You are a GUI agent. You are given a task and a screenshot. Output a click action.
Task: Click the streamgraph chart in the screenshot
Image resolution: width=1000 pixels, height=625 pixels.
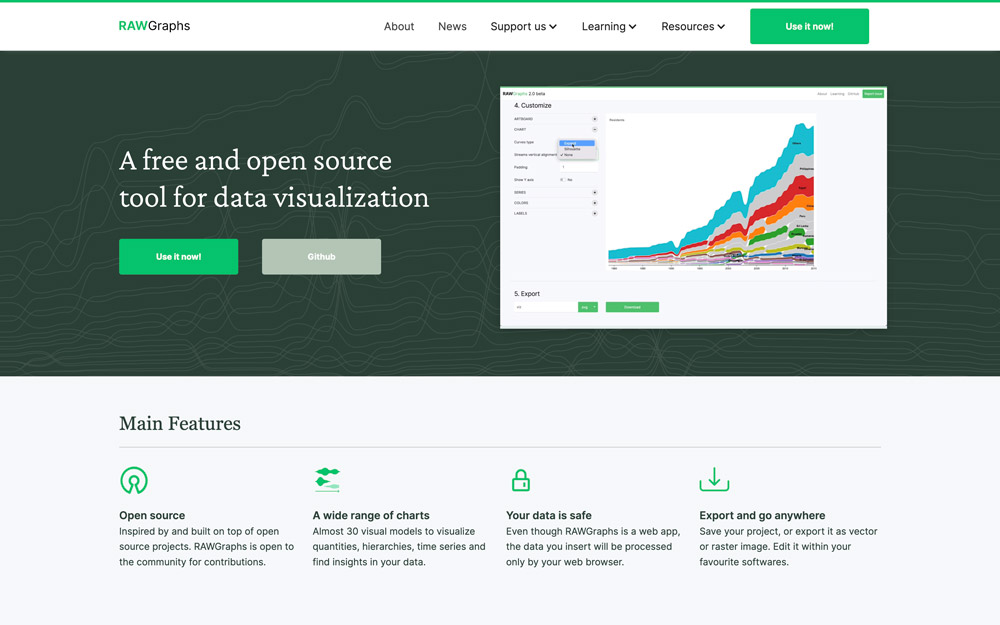pyautogui.click(x=711, y=193)
